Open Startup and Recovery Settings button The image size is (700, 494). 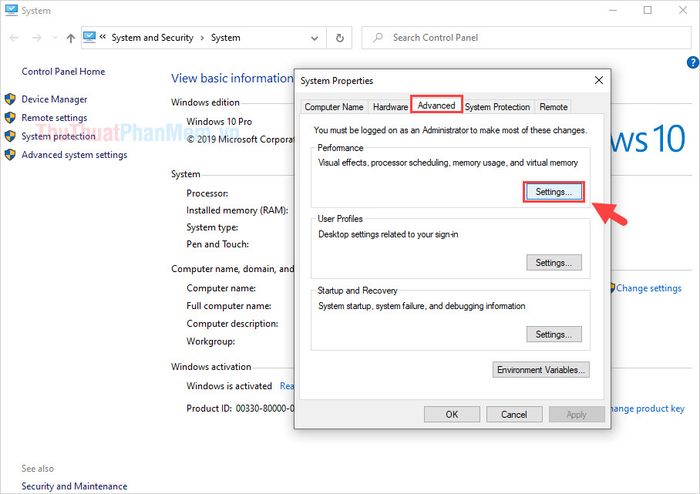554,334
